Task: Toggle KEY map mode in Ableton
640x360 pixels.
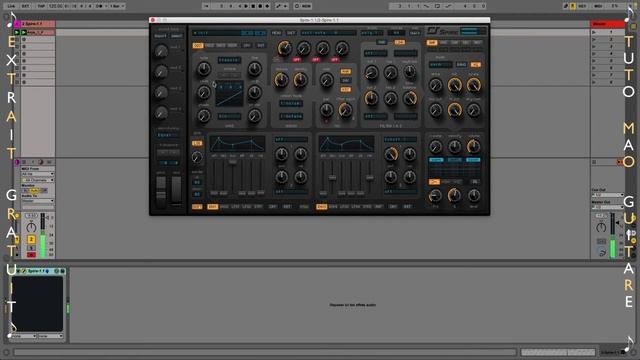Action: click(582, 6)
